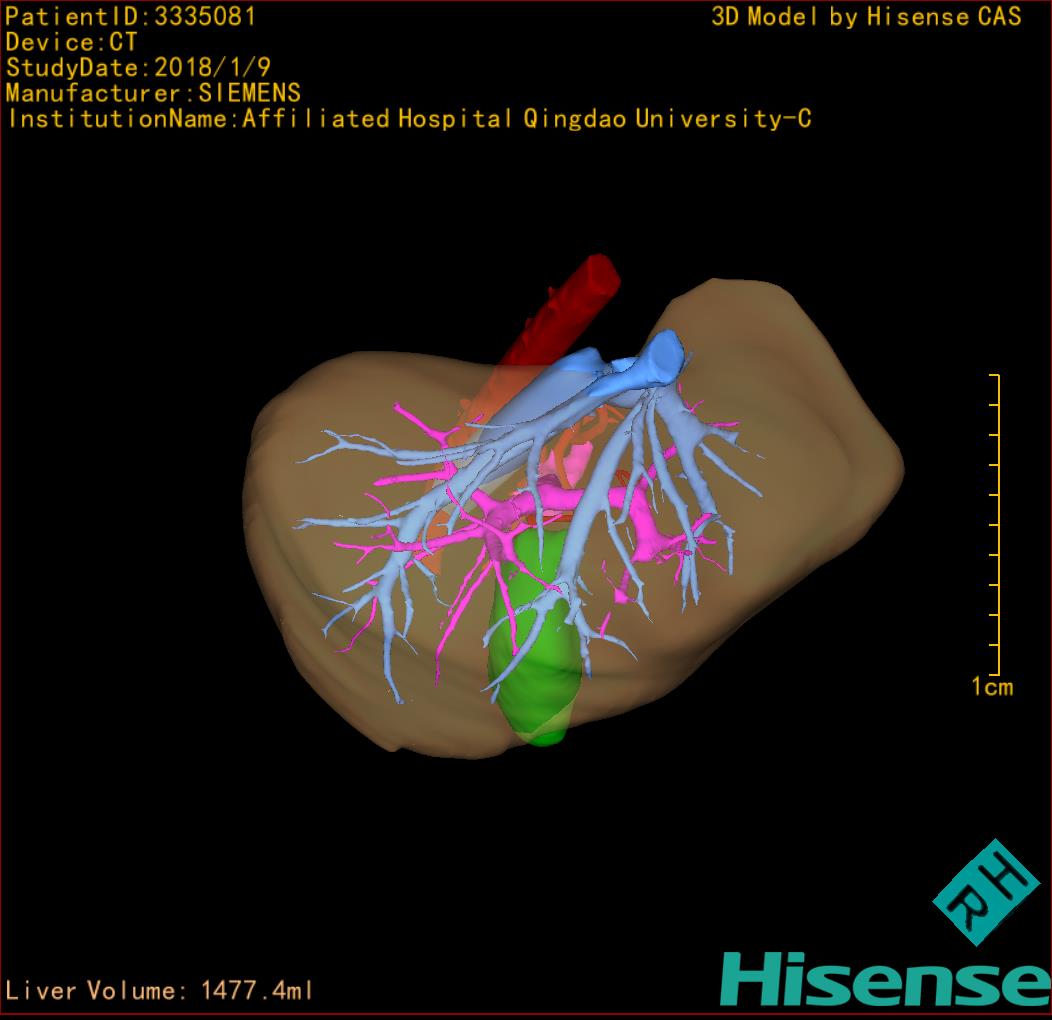Click the StudyDate:2018/1/9 text
1052x1020 pixels.
tap(138, 68)
